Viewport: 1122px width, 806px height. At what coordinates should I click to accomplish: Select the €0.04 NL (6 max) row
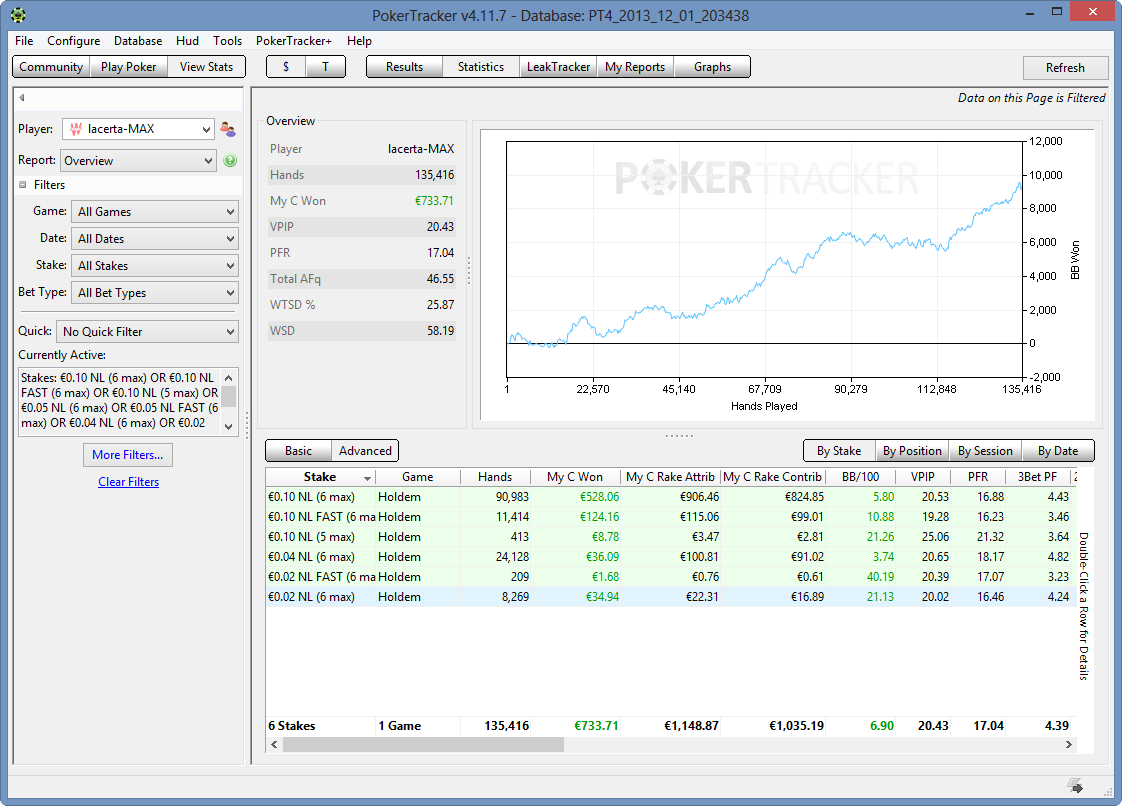click(x=670, y=557)
